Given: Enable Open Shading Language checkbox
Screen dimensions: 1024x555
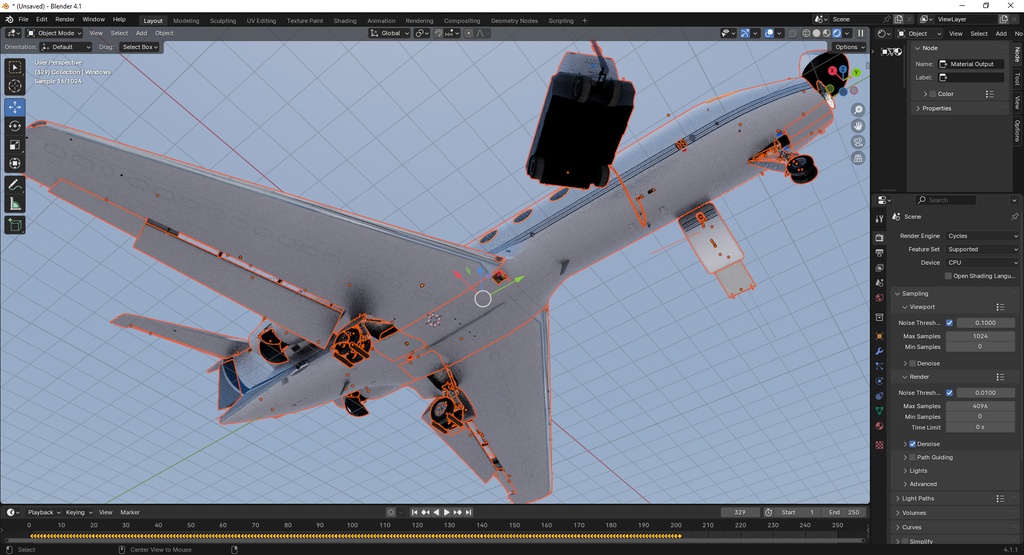Looking at the screenshot, I should 948,276.
